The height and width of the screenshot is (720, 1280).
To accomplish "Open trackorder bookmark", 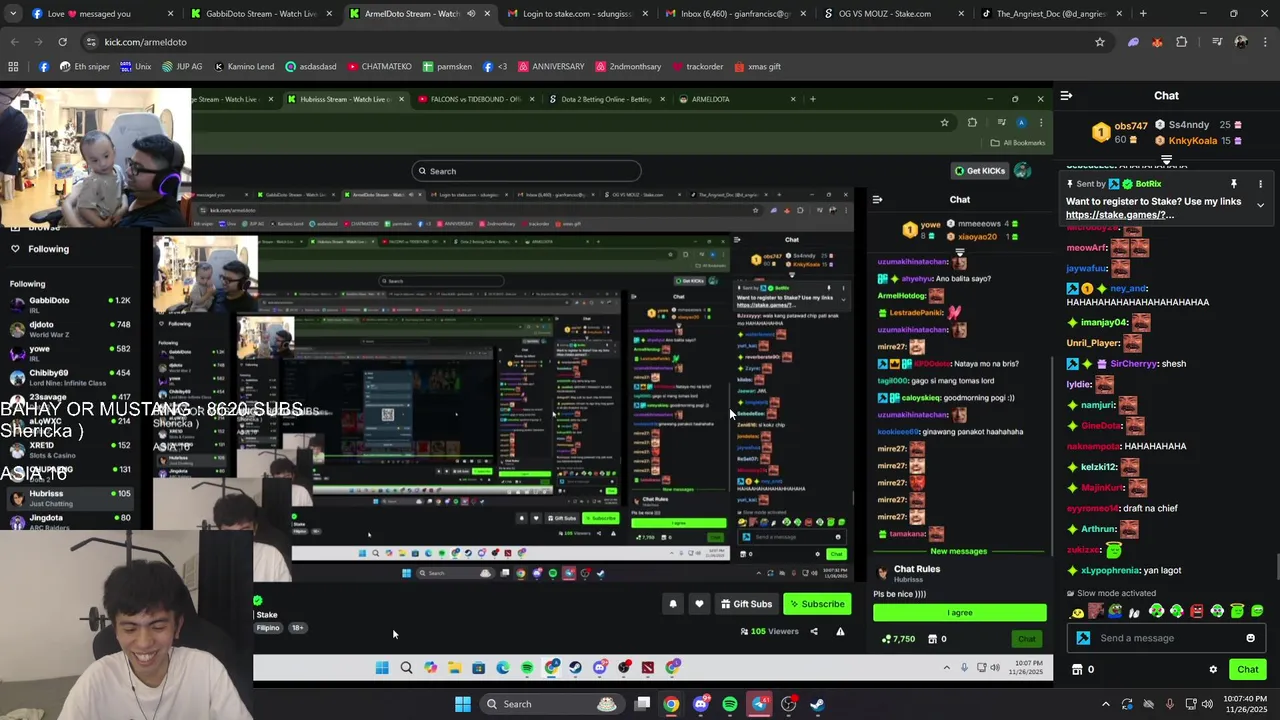I will (x=697, y=67).
